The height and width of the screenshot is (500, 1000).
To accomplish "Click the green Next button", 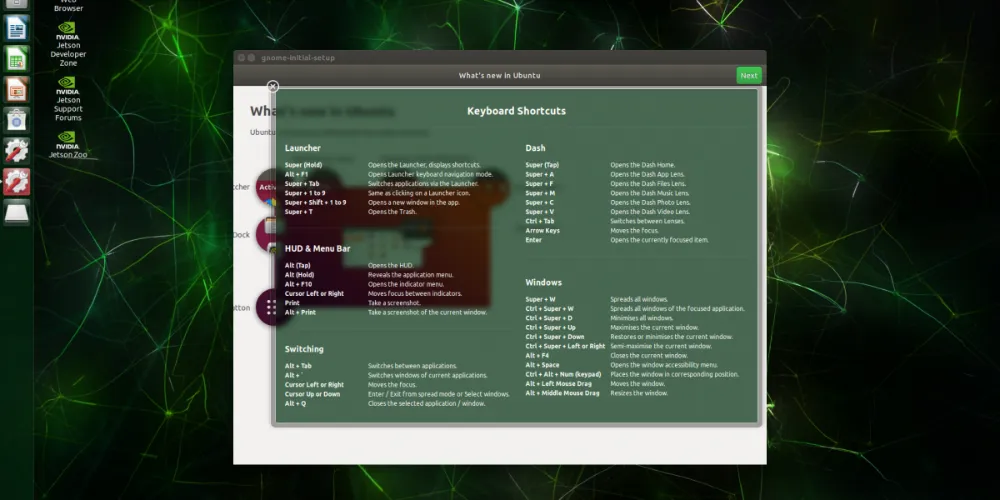I will click(749, 75).
